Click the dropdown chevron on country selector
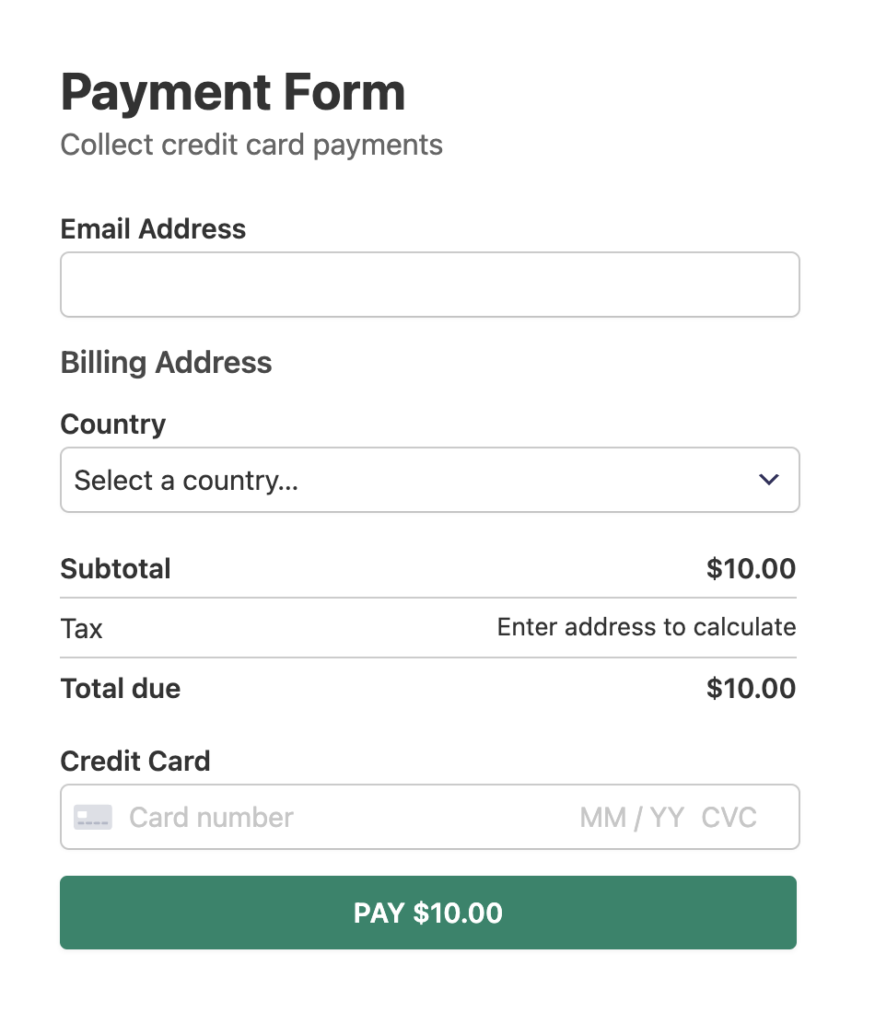Viewport: 875px width, 1024px height. pos(769,480)
